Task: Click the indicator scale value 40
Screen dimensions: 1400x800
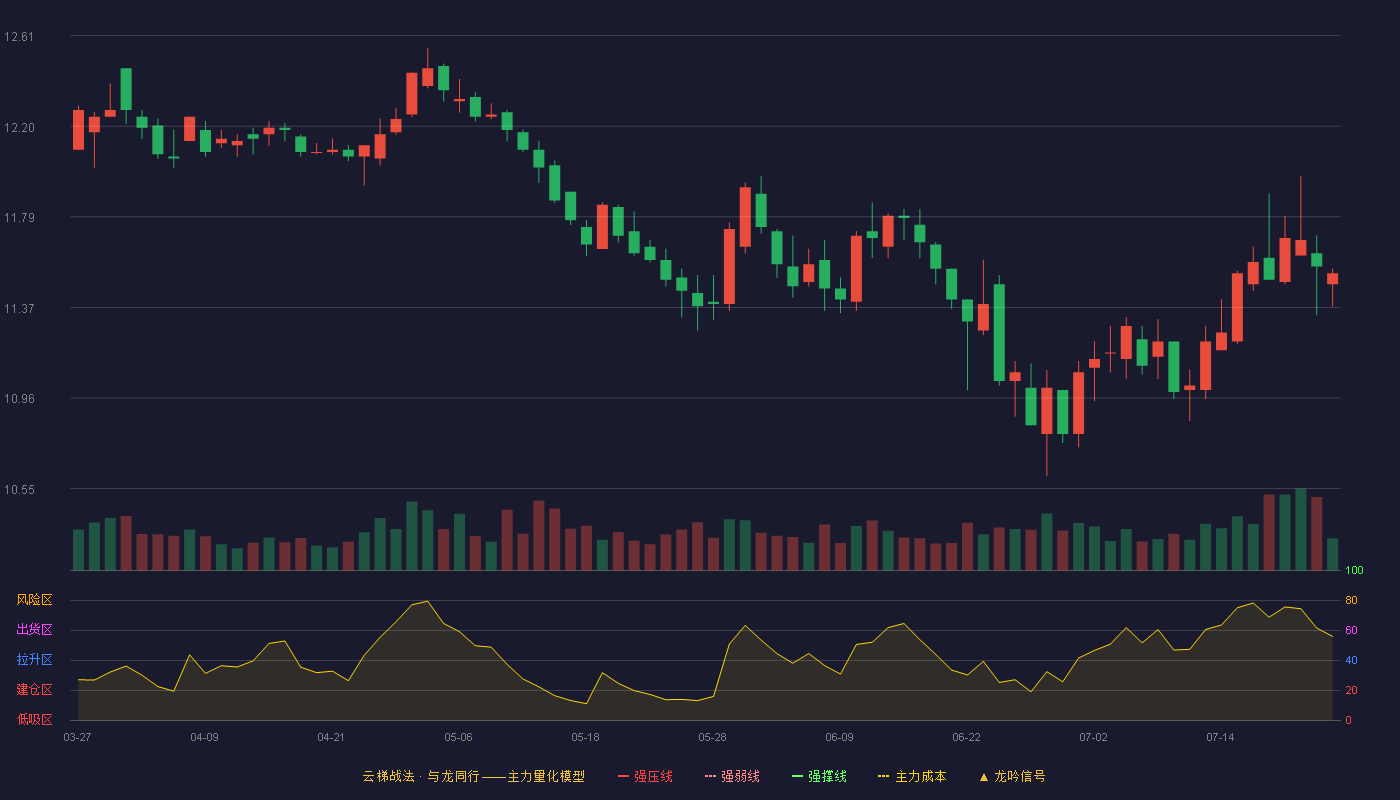Action: tap(1351, 660)
